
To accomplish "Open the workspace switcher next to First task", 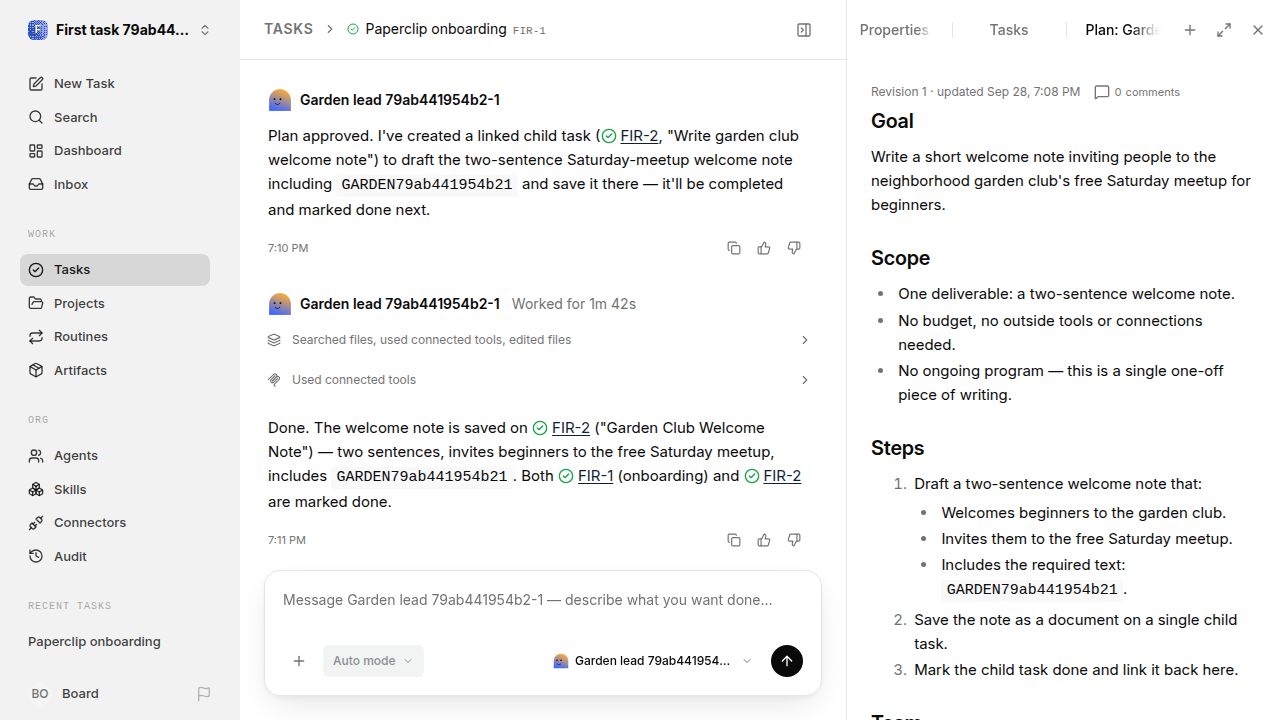I will [205, 30].
